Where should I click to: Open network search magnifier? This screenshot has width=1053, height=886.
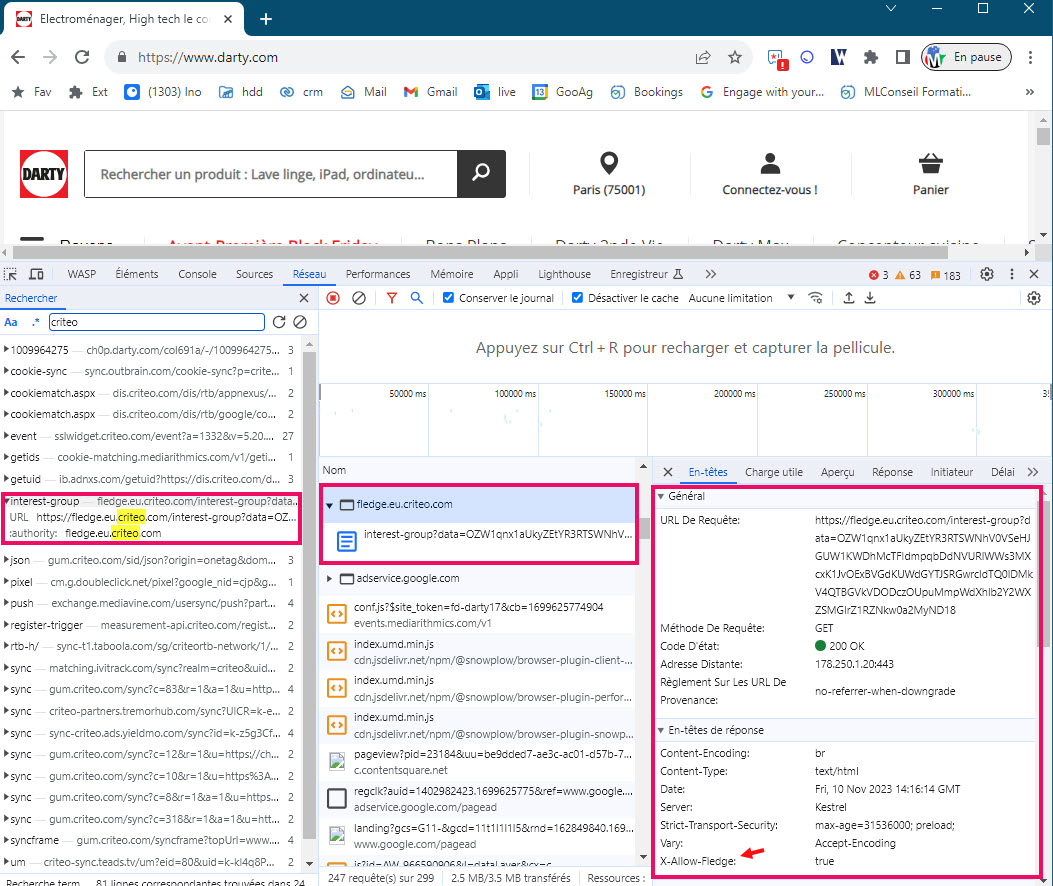point(417,298)
